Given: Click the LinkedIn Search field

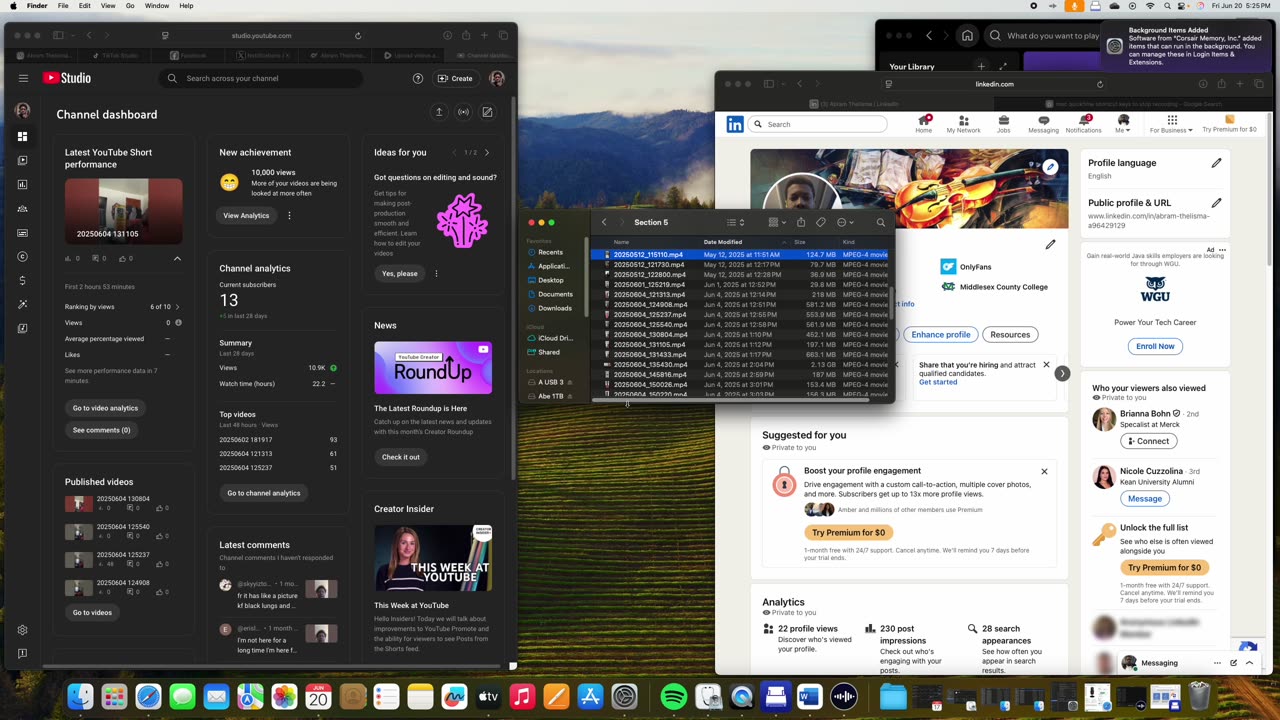Looking at the screenshot, I should 818,124.
